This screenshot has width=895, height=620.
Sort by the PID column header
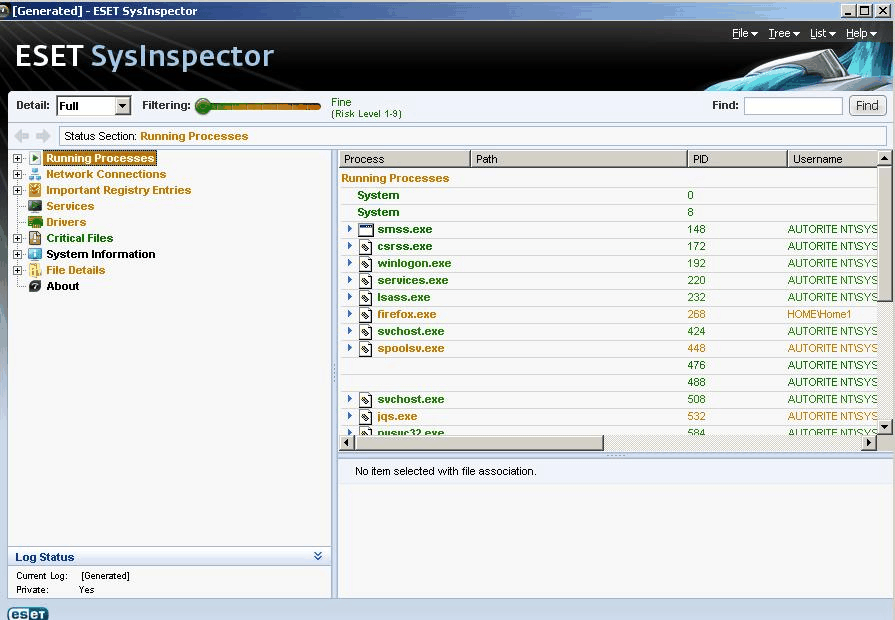click(737, 159)
